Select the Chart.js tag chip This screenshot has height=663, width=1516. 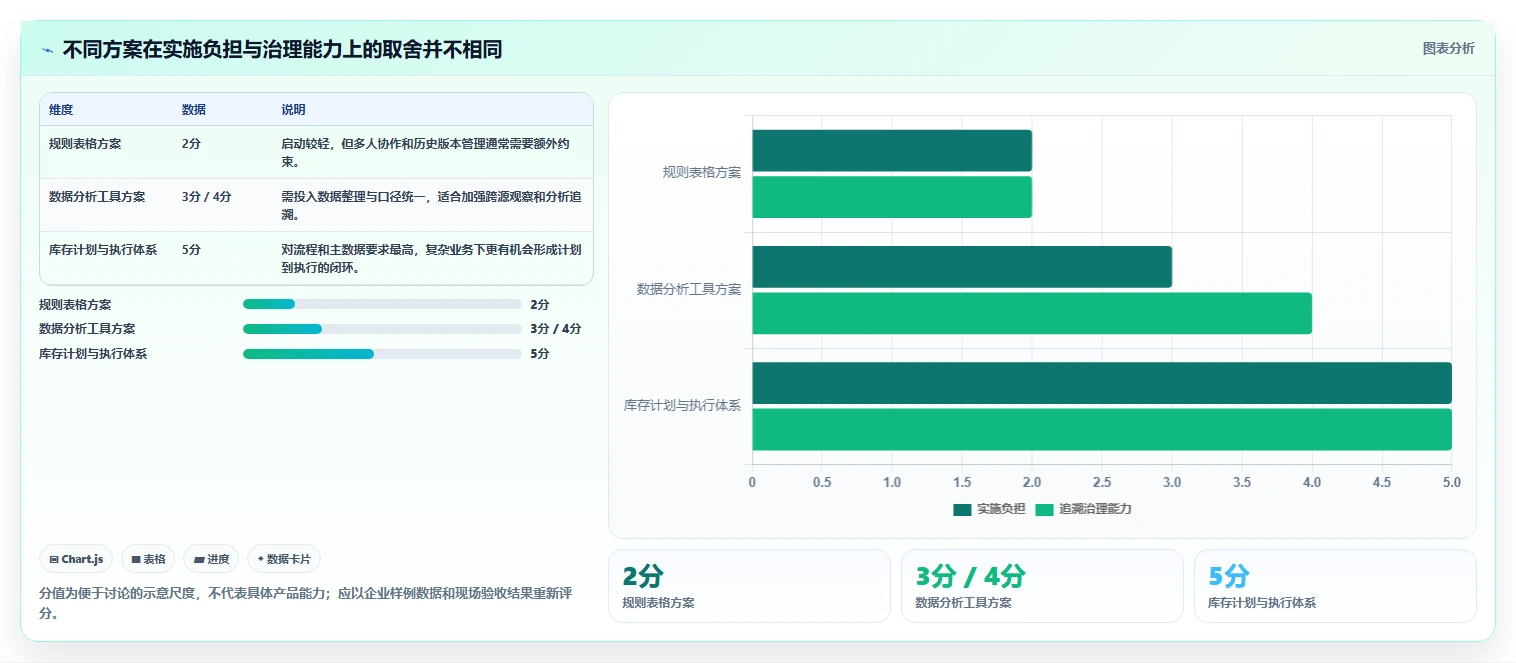pyautogui.click(x=76, y=559)
